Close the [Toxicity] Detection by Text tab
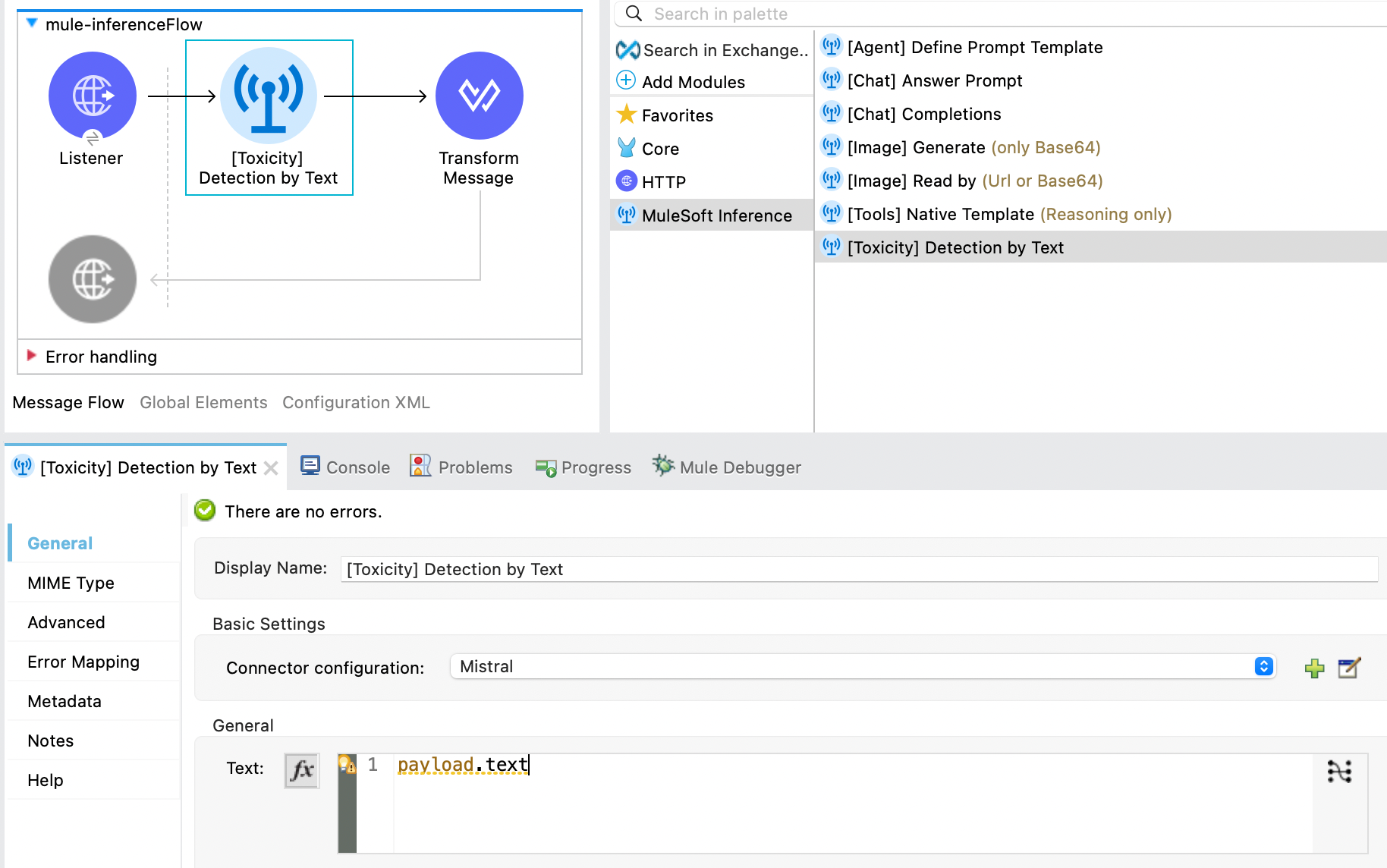 [x=271, y=468]
